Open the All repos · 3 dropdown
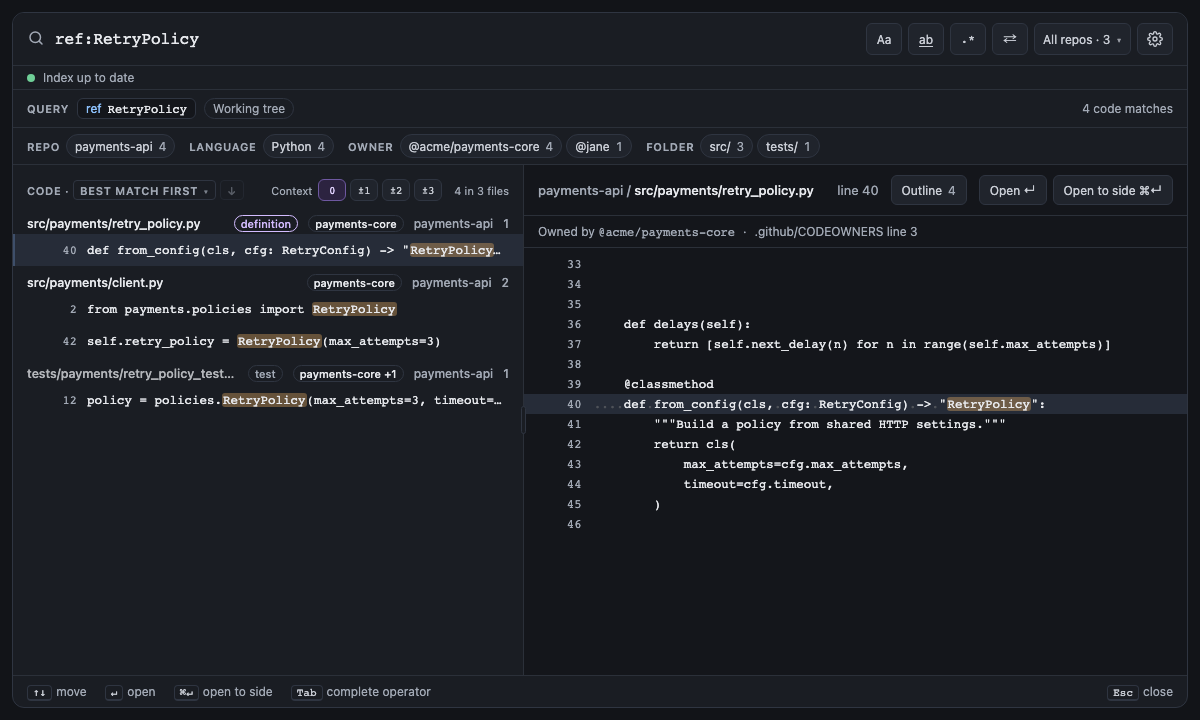The height and width of the screenshot is (720, 1200). (1082, 39)
